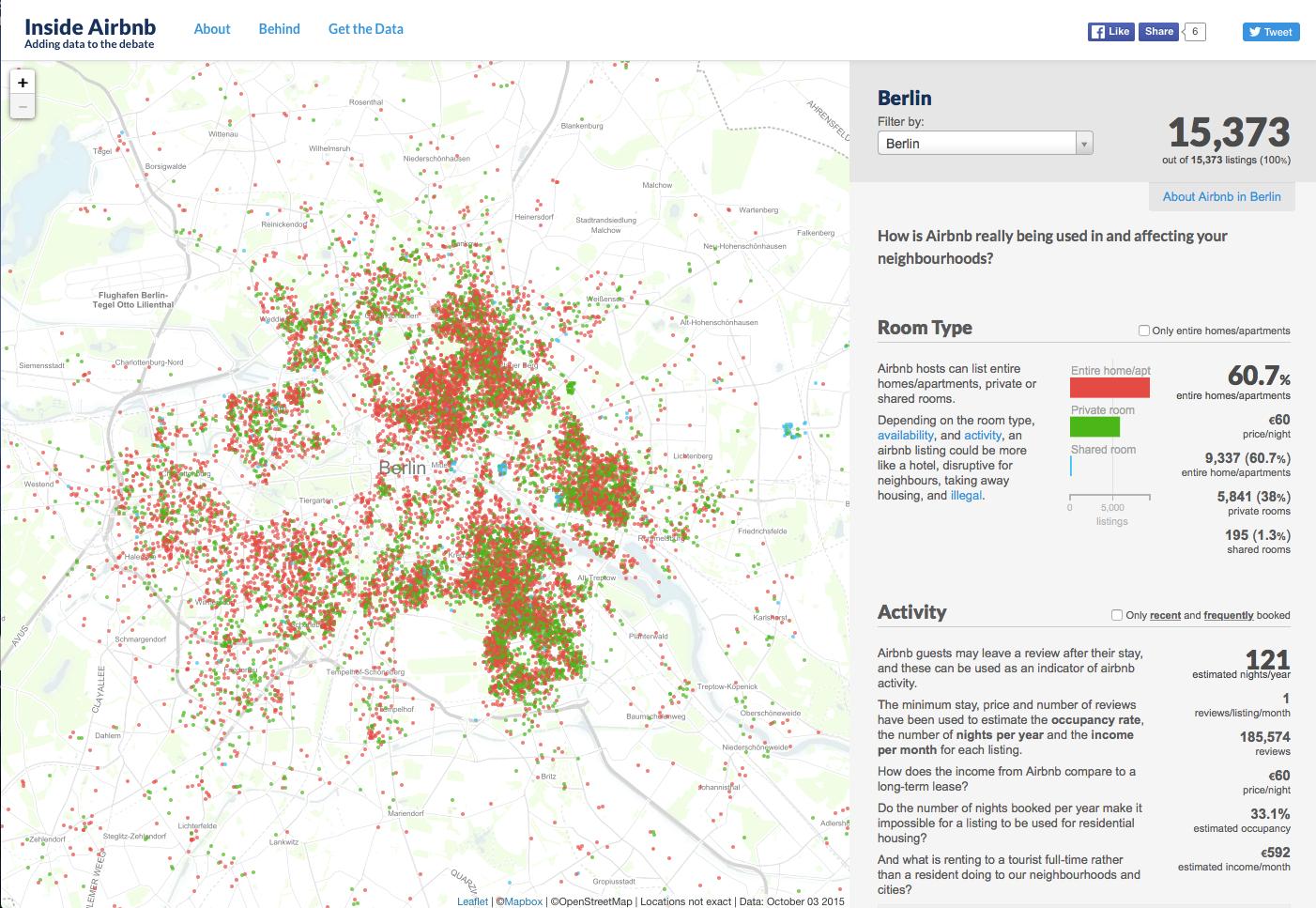Follow the activity link in Room Type text
The image size is (1316, 908).
pos(983,436)
